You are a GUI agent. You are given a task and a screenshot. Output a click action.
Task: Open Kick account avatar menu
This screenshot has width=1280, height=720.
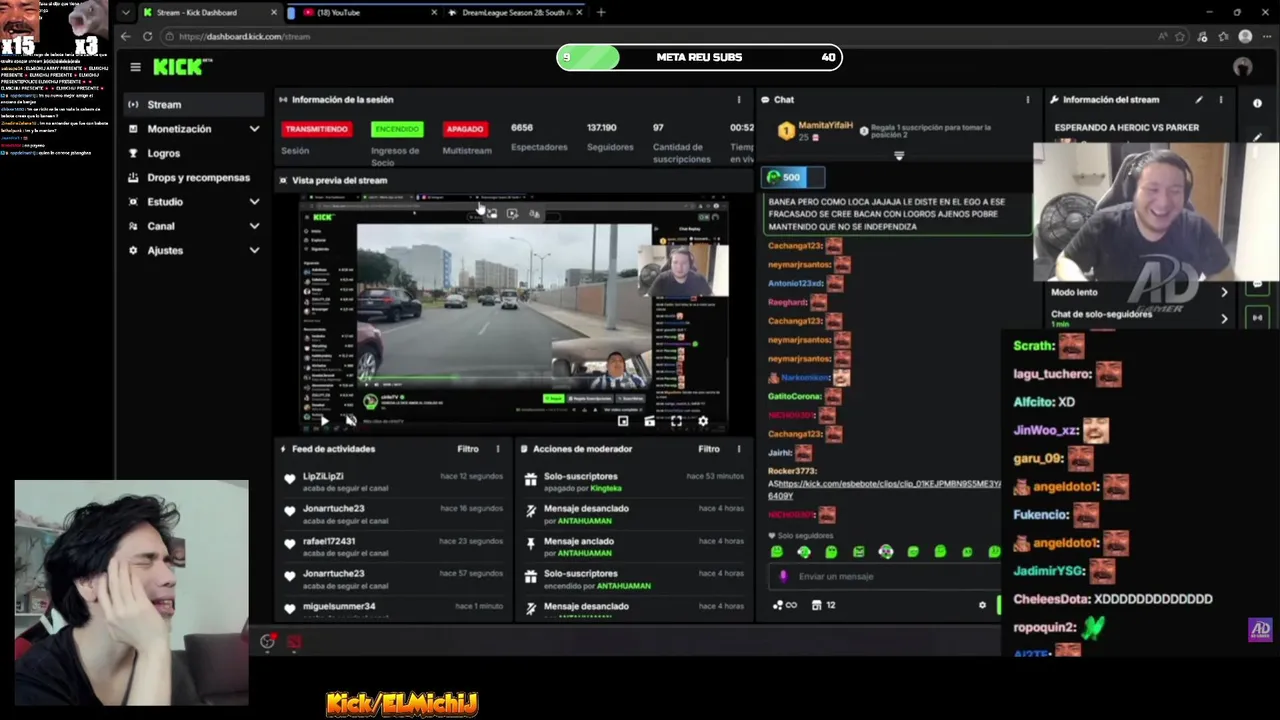(1243, 67)
